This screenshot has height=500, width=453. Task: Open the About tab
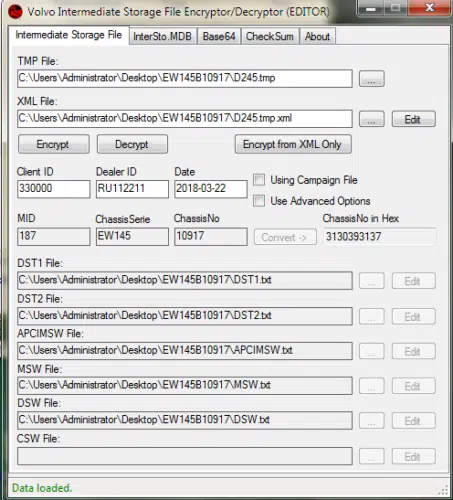(x=317, y=36)
